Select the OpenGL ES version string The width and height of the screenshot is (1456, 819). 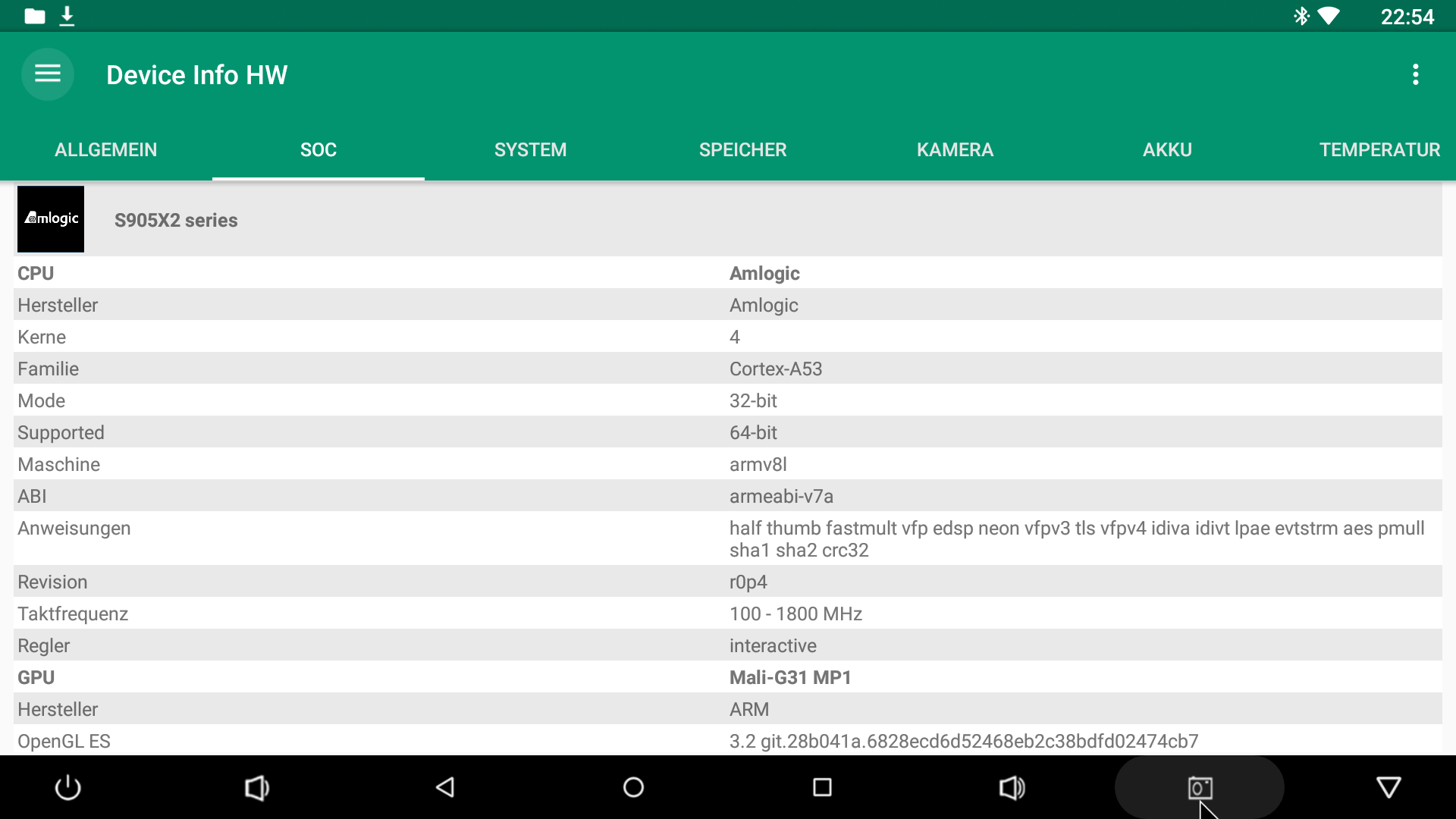click(x=964, y=741)
